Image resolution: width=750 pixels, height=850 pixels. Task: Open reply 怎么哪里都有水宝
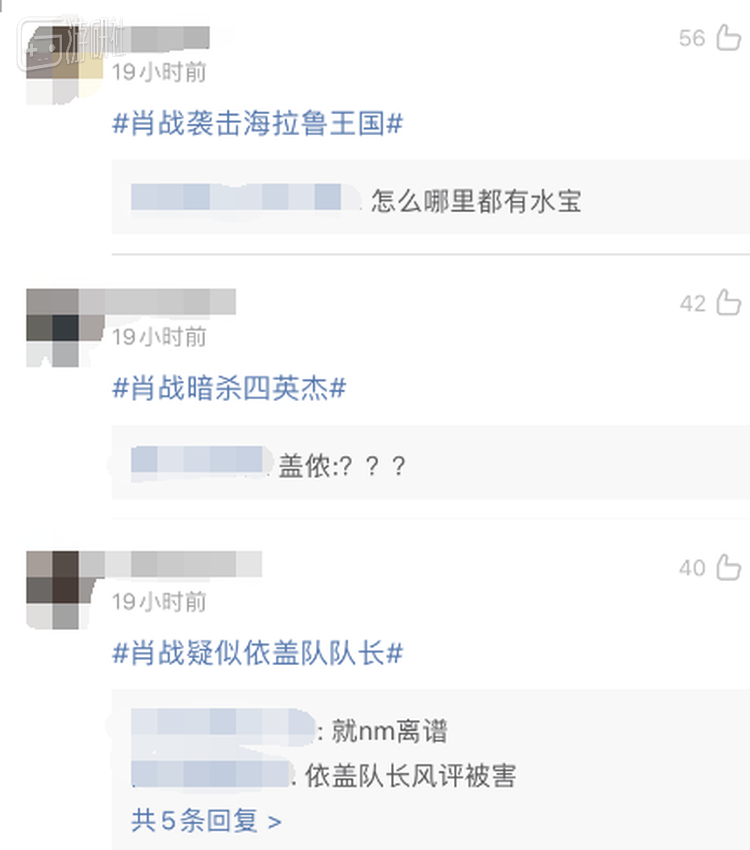tap(476, 201)
